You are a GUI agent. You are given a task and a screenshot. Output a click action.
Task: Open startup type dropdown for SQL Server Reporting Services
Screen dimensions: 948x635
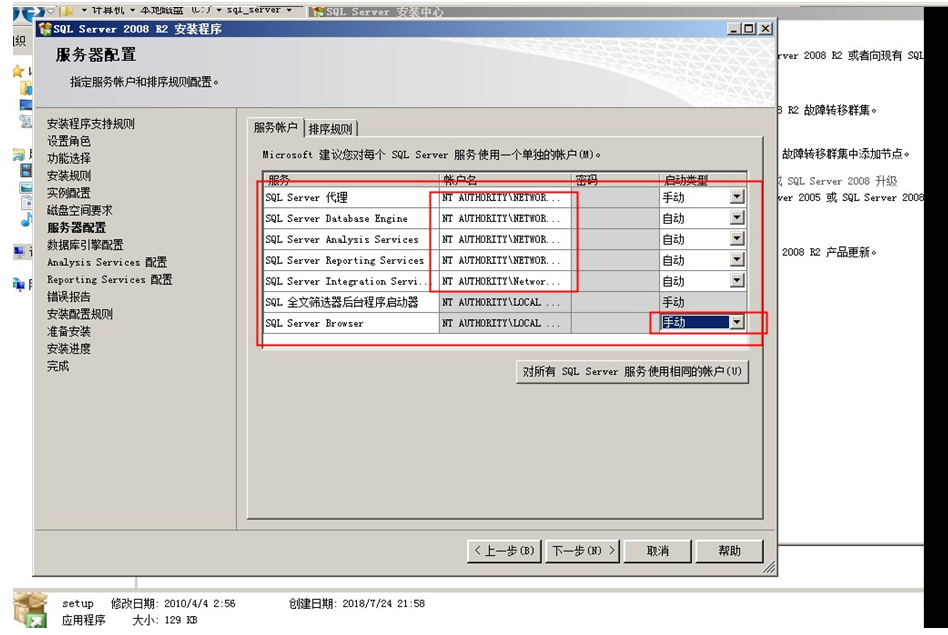(x=736, y=260)
